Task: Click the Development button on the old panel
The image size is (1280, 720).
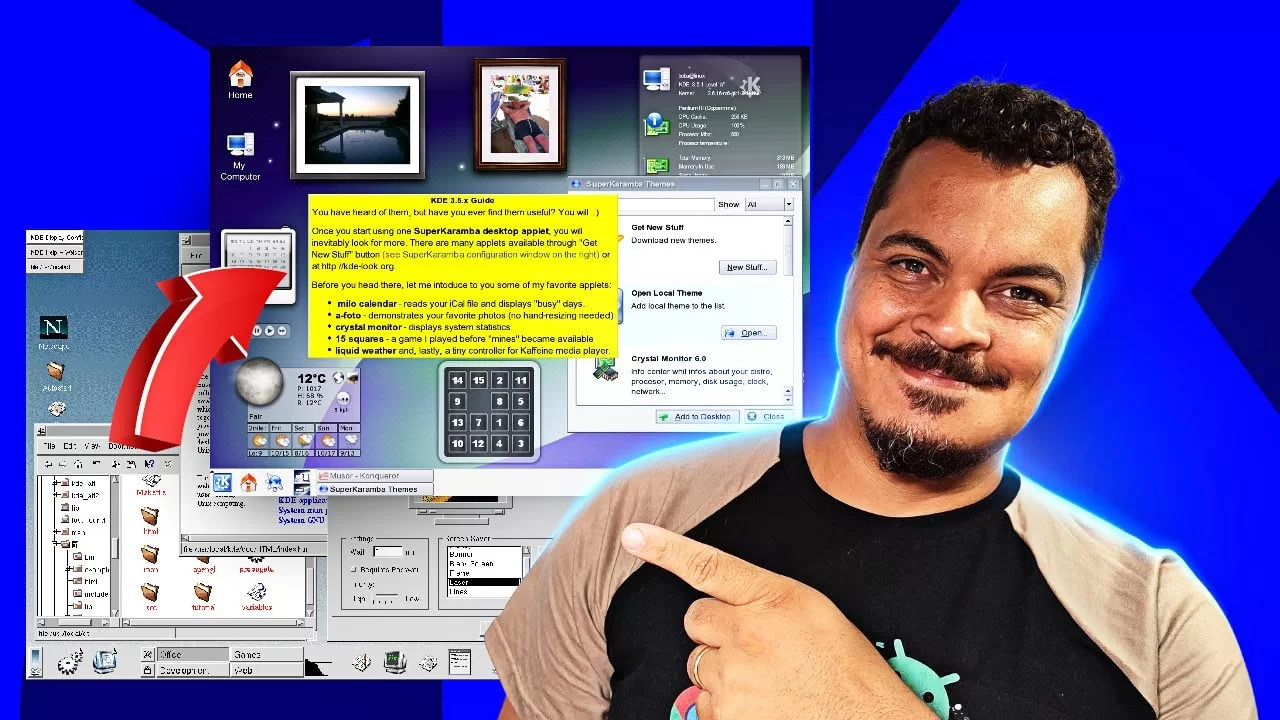Action: [192, 670]
